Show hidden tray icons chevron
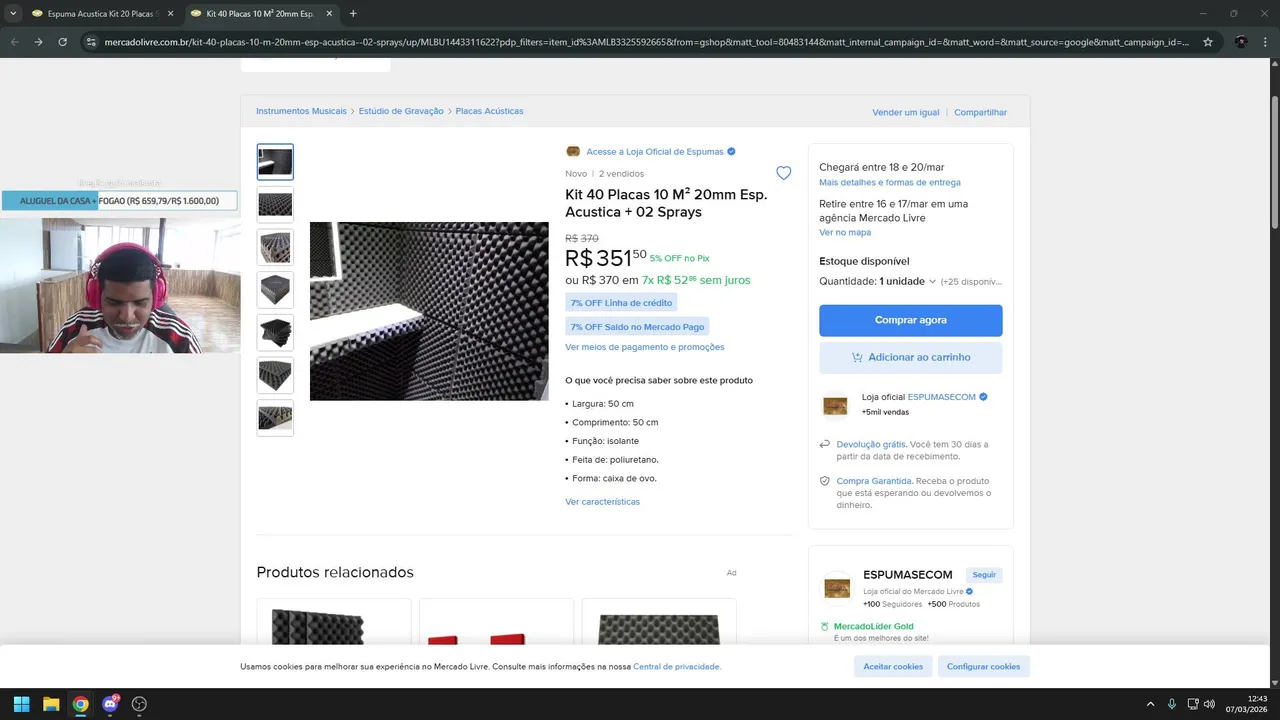 pyautogui.click(x=1150, y=704)
